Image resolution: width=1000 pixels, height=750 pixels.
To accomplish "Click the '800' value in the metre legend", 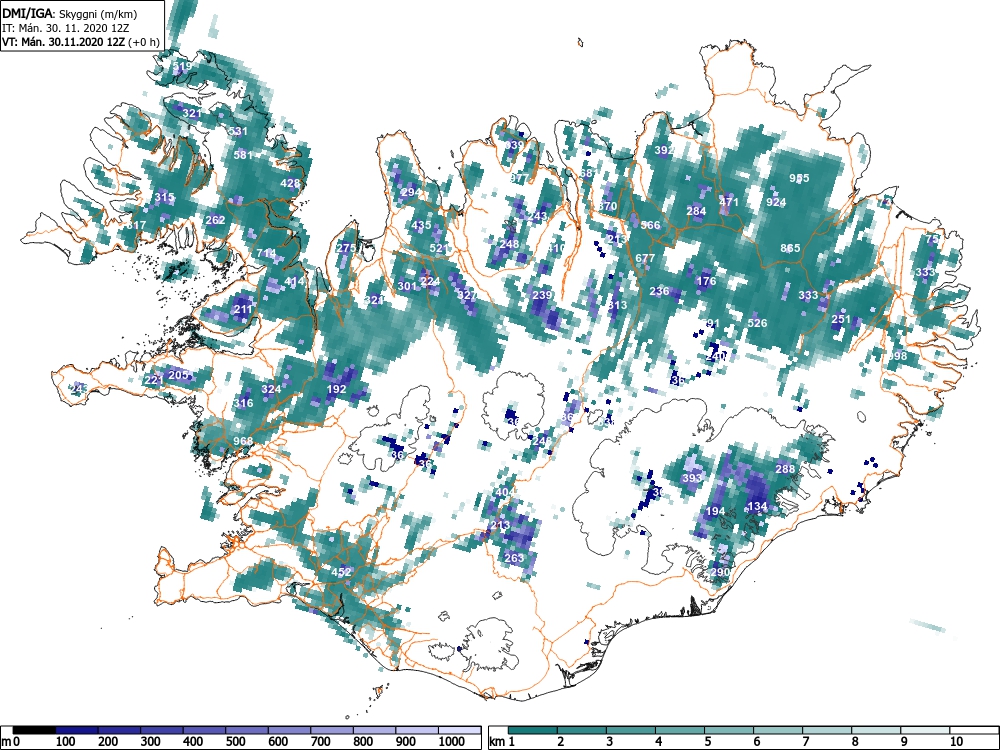I will coord(363,742).
